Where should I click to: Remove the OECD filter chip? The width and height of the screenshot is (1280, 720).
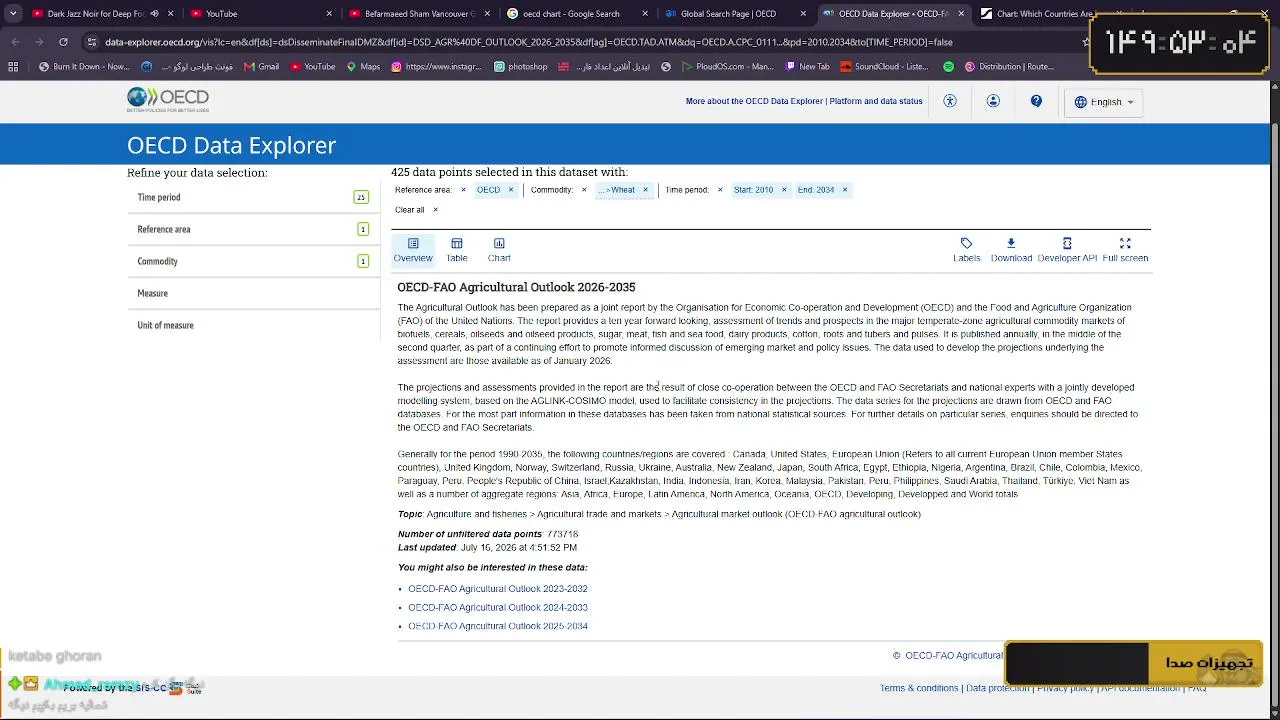point(510,190)
